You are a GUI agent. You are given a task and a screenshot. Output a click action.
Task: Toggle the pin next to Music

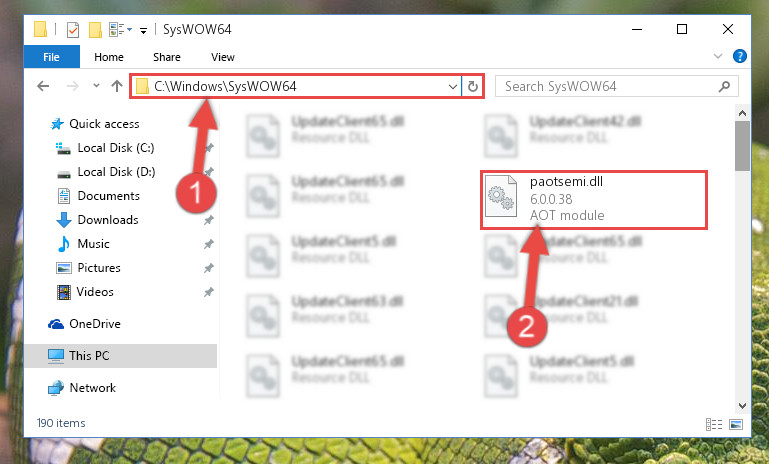(x=209, y=244)
